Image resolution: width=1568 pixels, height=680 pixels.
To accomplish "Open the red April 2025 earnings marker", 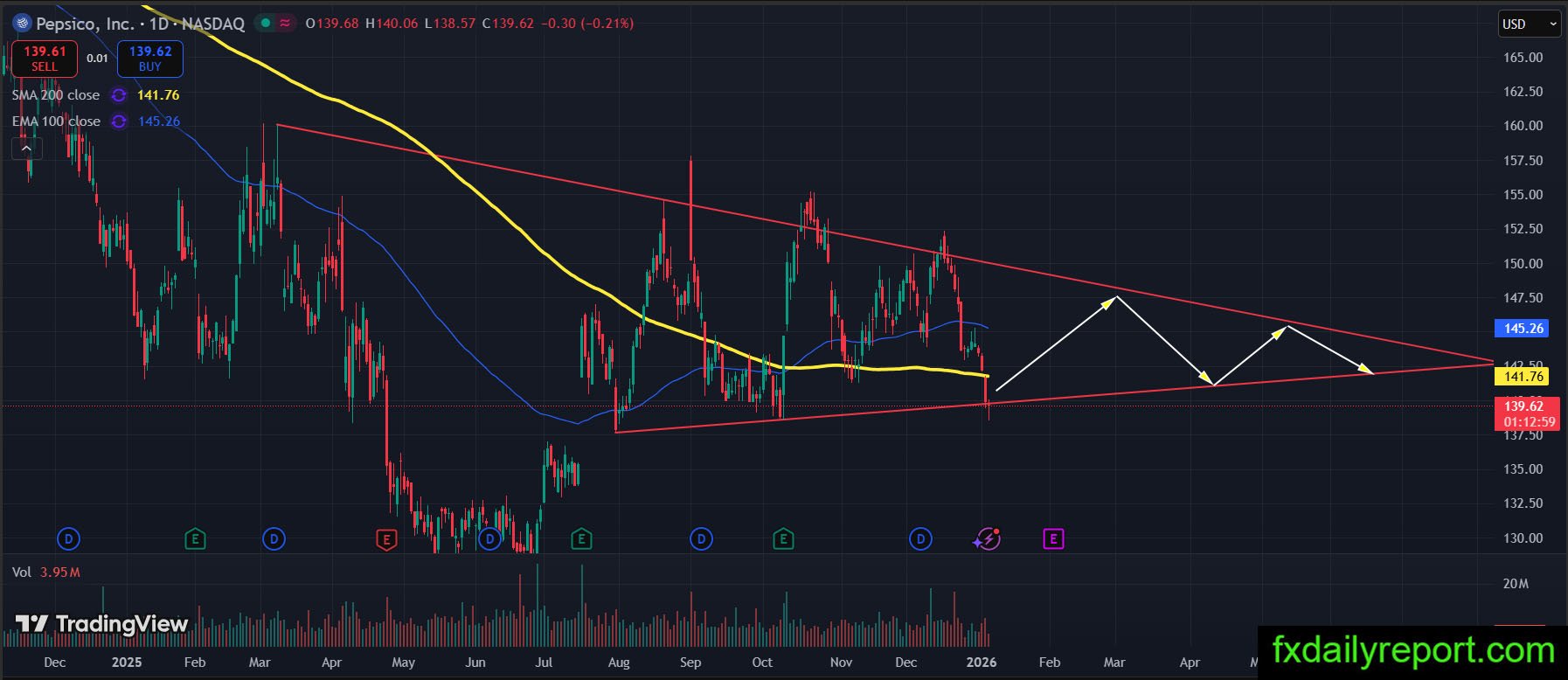I will [x=385, y=539].
